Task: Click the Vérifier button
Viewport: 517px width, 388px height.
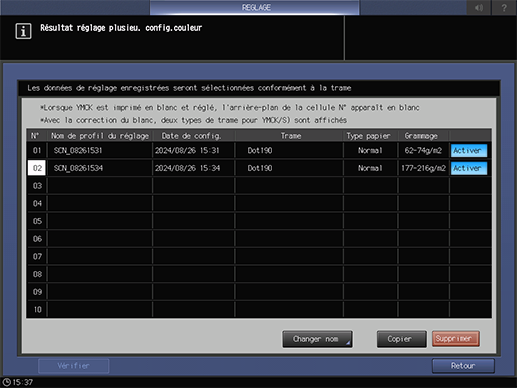Action: point(74,366)
